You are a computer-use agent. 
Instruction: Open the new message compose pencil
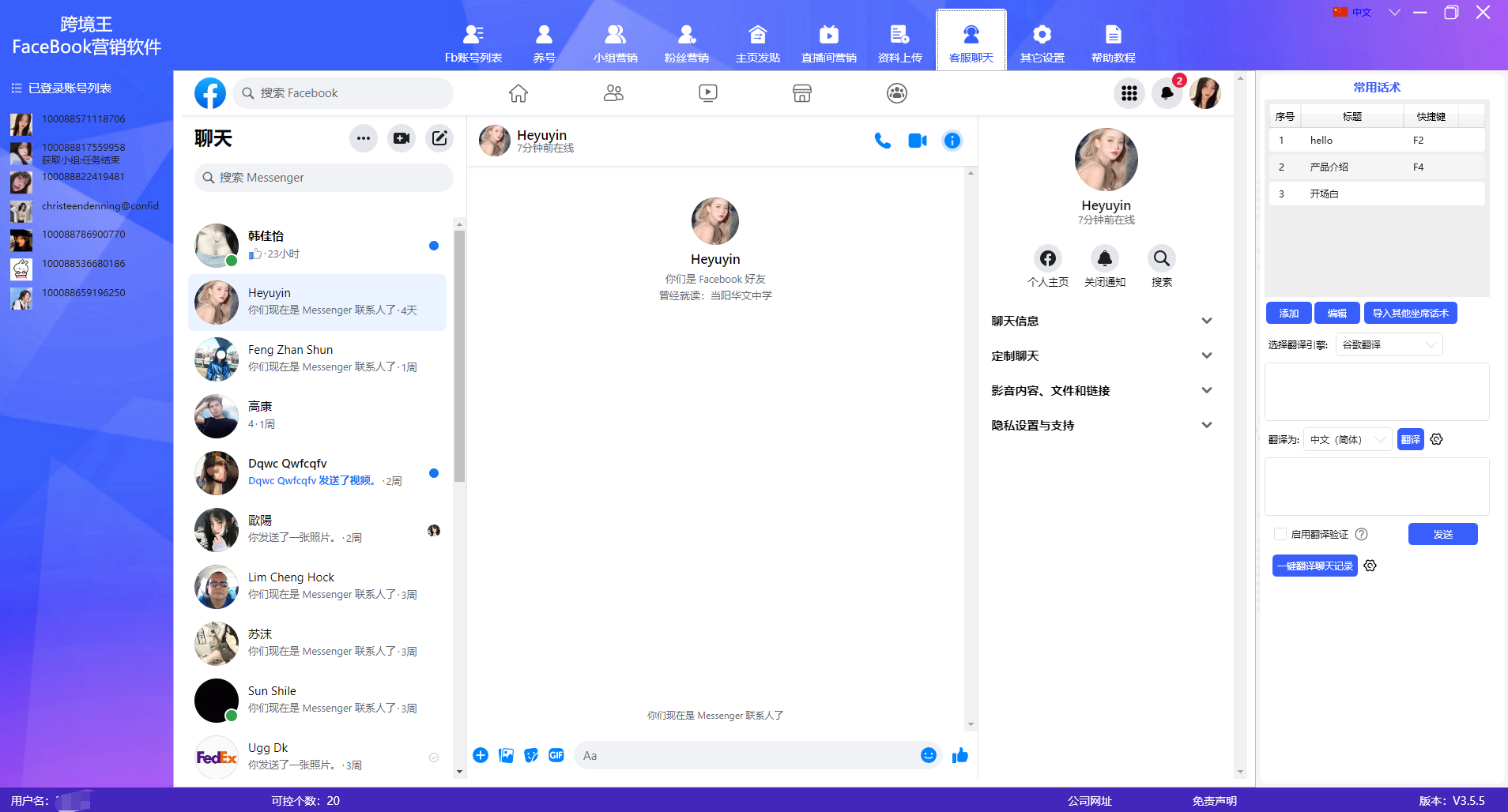pyautogui.click(x=439, y=137)
